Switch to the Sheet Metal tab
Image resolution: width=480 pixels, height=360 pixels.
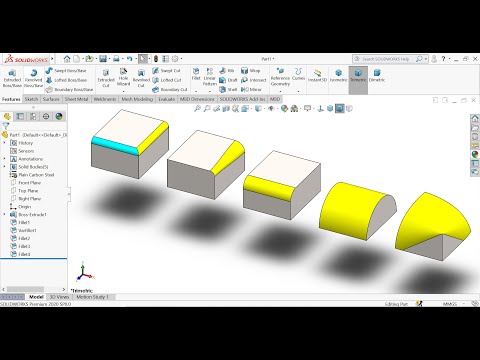click(x=76, y=99)
